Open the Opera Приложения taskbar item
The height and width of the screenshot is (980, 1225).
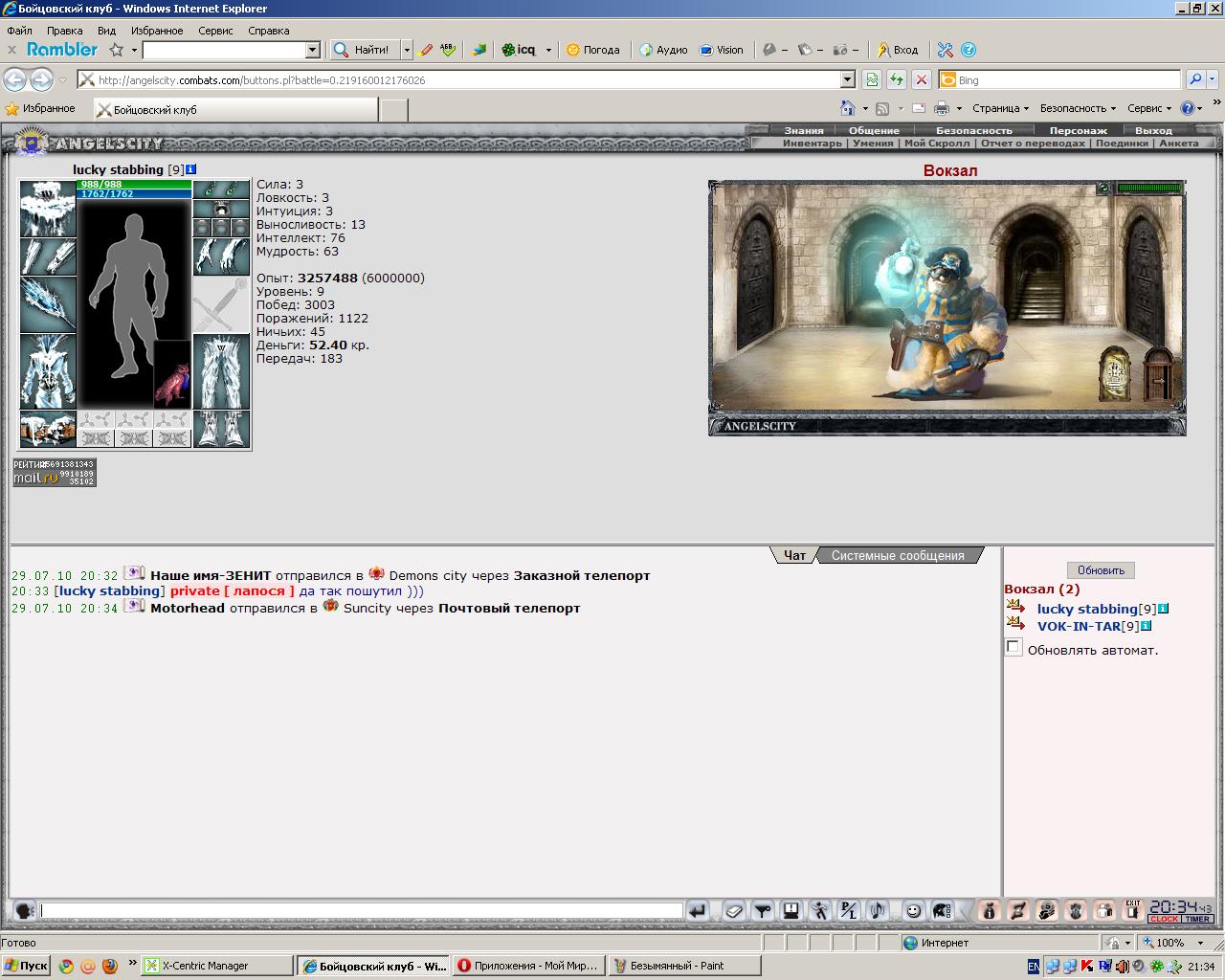(527, 966)
